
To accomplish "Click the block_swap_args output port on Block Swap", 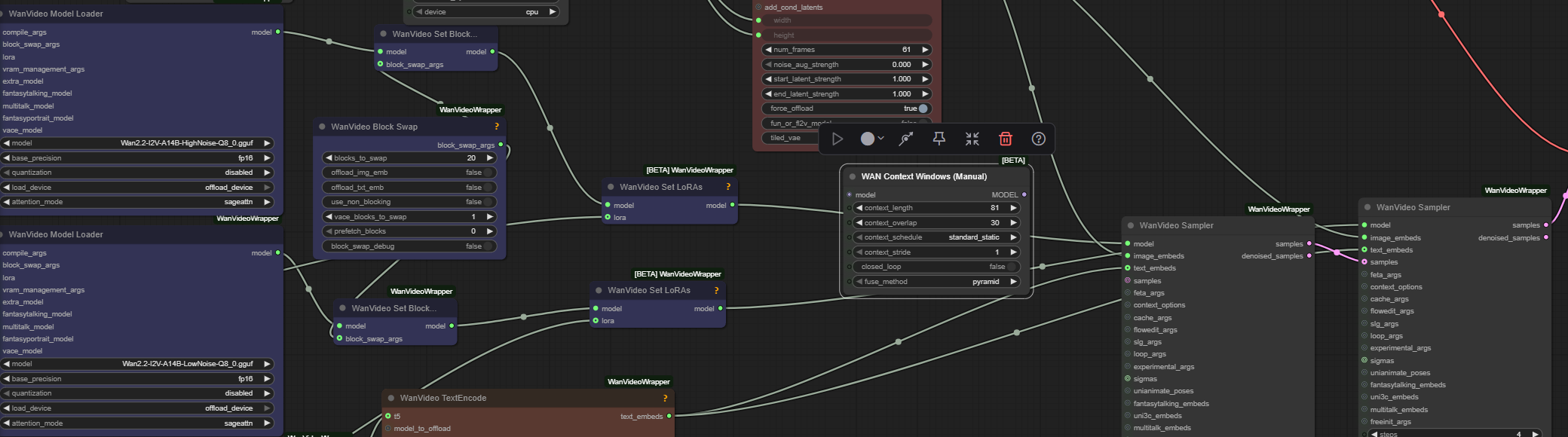I will (x=501, y=145).
